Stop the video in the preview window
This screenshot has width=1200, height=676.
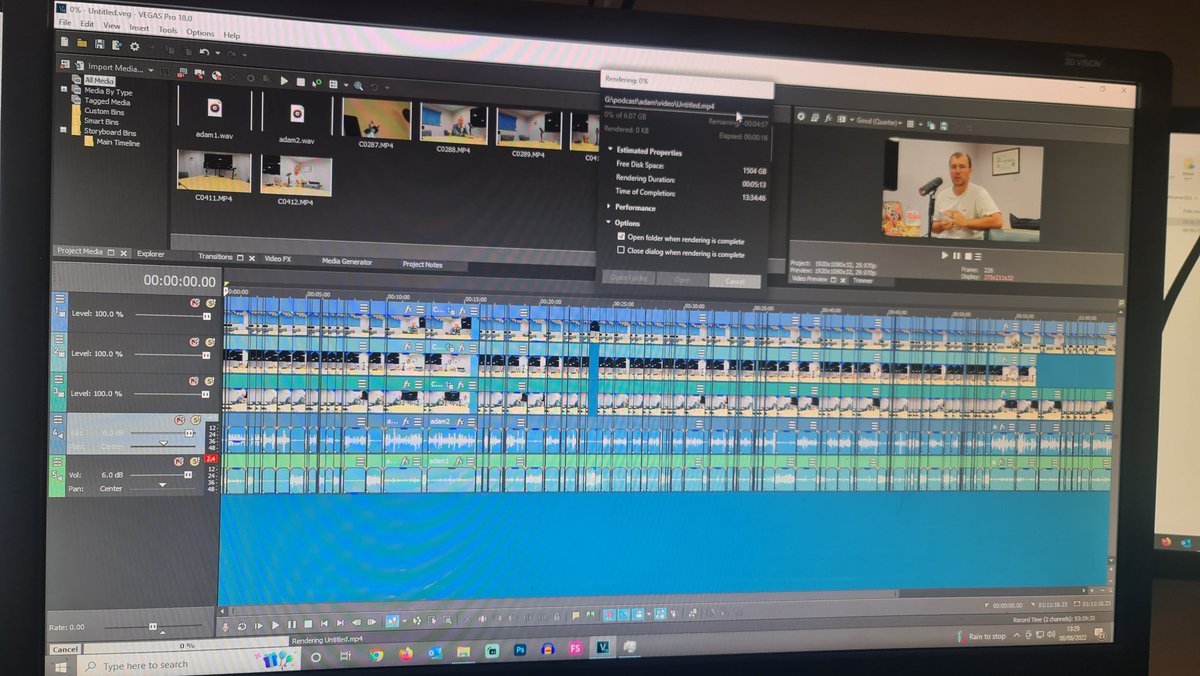click(967, 256)
